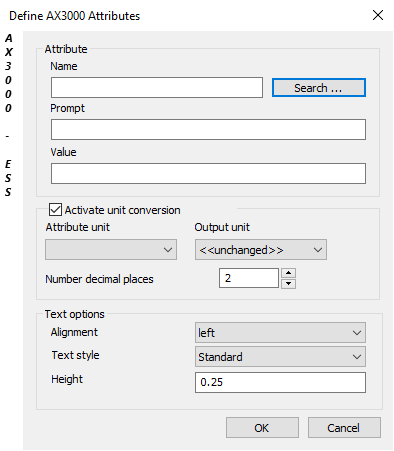Viewport: 394px width, 451px height.
Task: Click the Text style label
Action: pos(75,355)
